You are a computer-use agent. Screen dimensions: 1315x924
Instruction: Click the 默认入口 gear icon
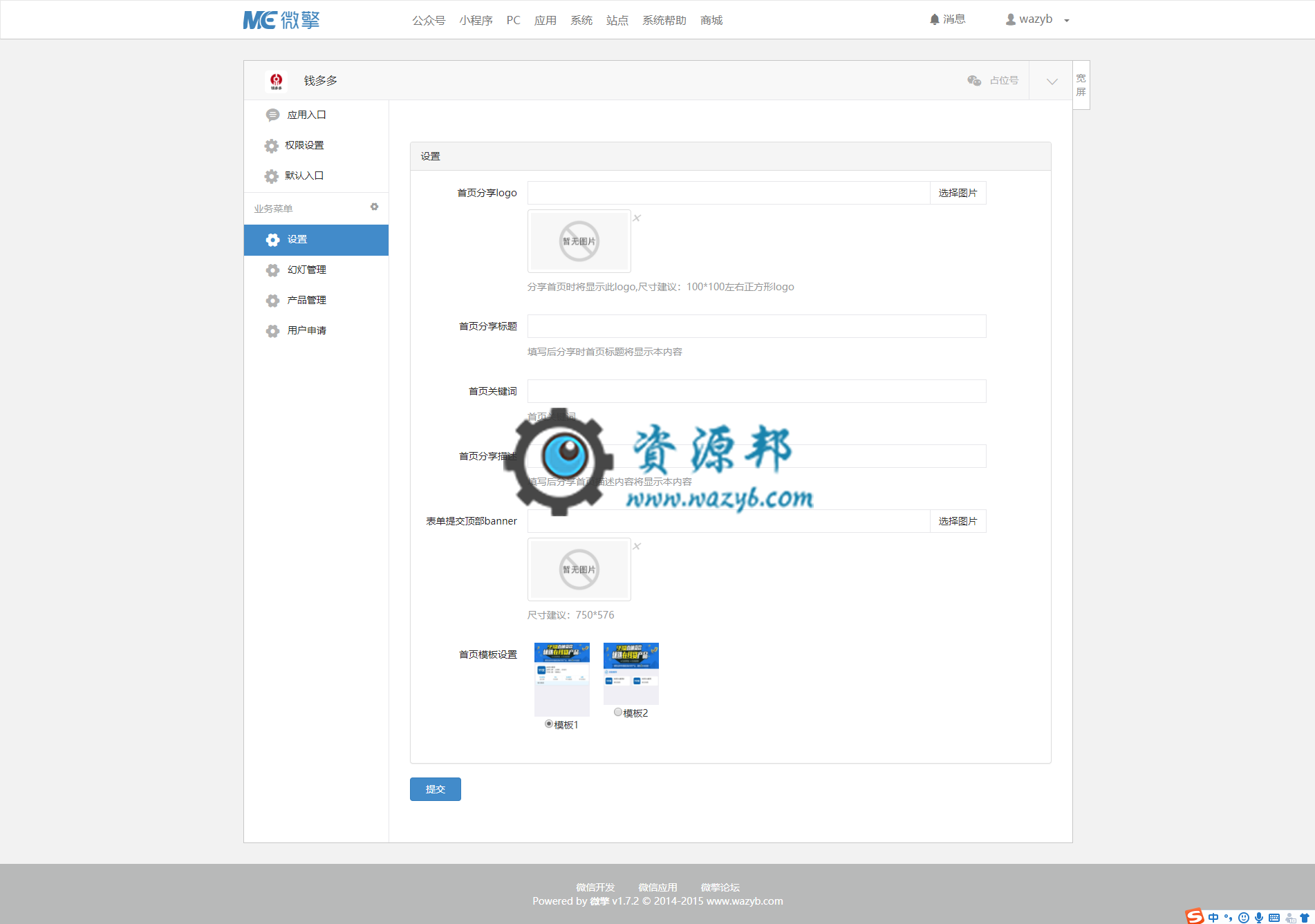[272, 176]
